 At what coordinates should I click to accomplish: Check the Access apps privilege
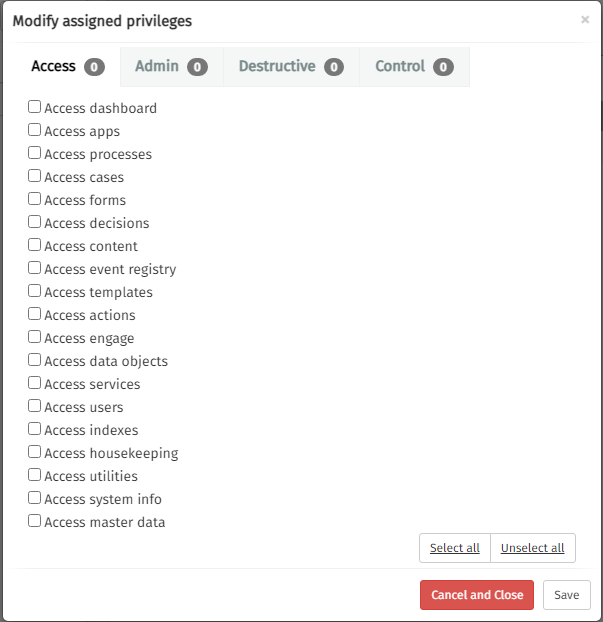point(35,130)
